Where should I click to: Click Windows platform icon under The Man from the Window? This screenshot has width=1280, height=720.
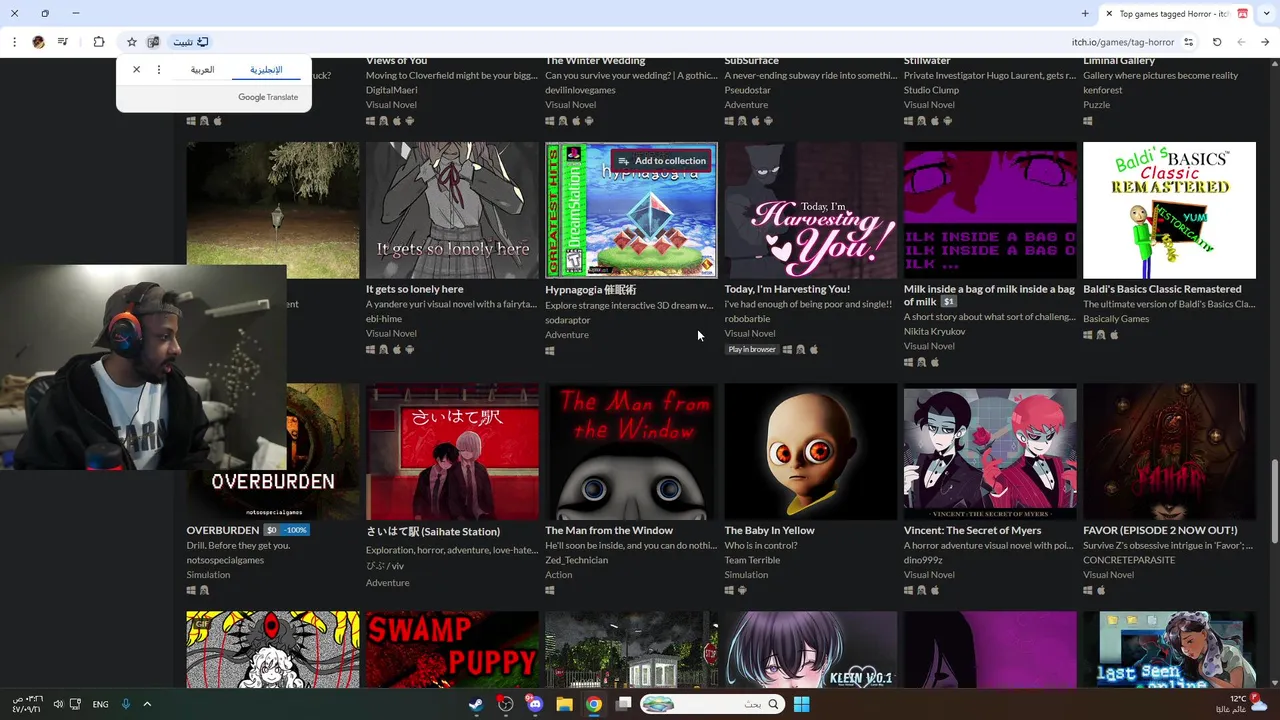click(550, 590)
